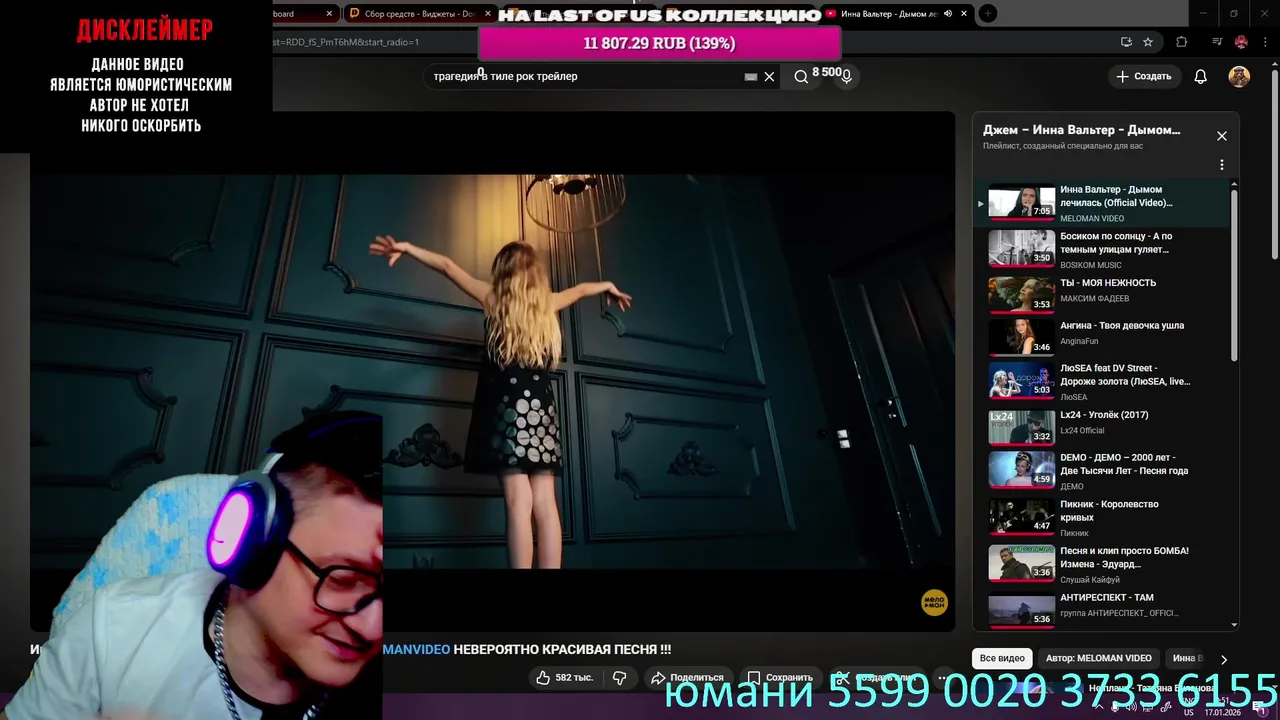Open the browser media controls icon
1280x720 pixels.
[1217, 42]
